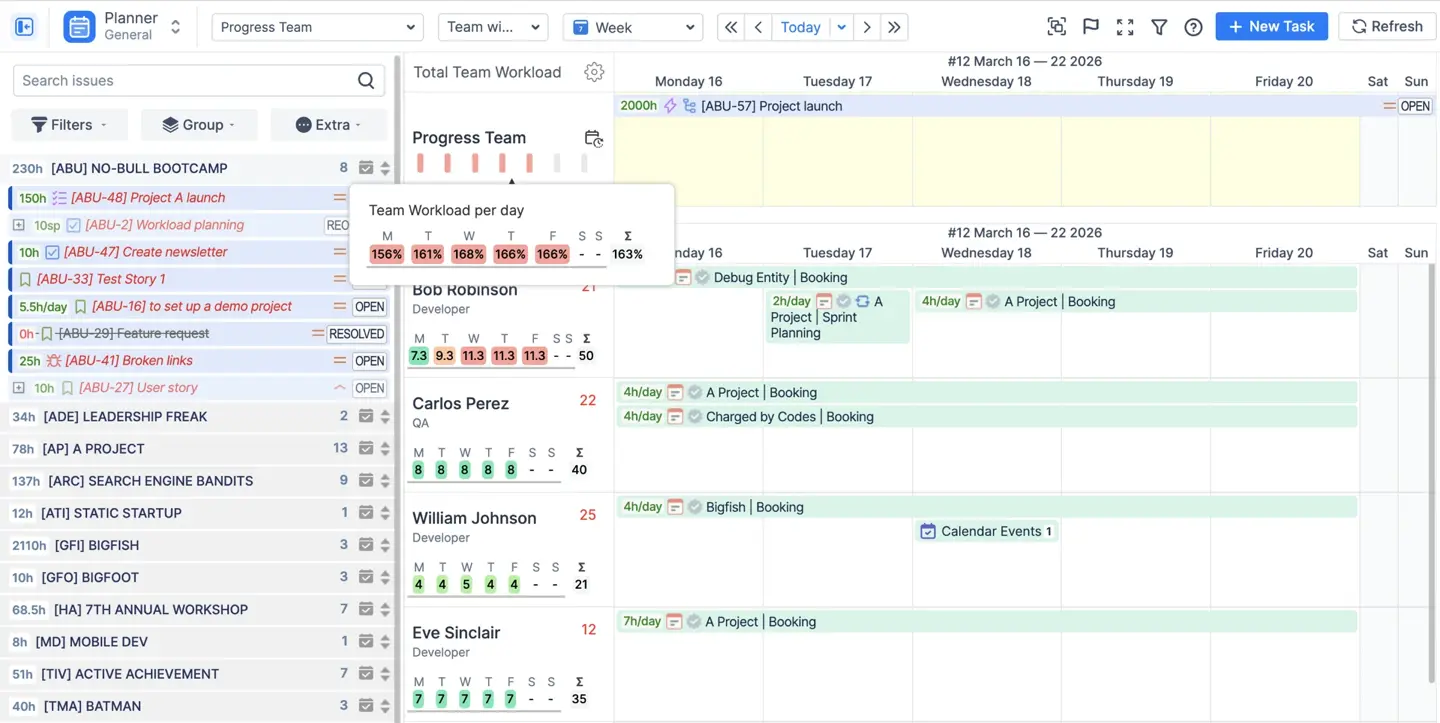The width and height of the screenshot is (1440, 723).
Task: Open the Group menu in the sidebar
Action: 199,124
